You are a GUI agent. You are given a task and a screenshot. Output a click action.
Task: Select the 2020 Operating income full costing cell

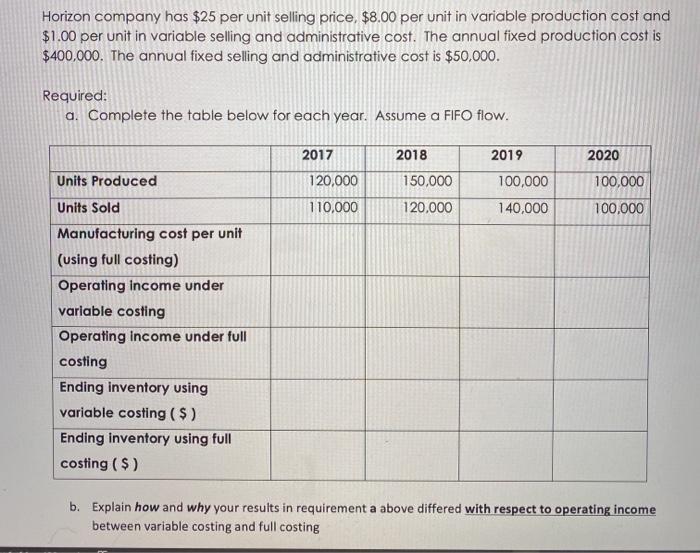(601, 354)
